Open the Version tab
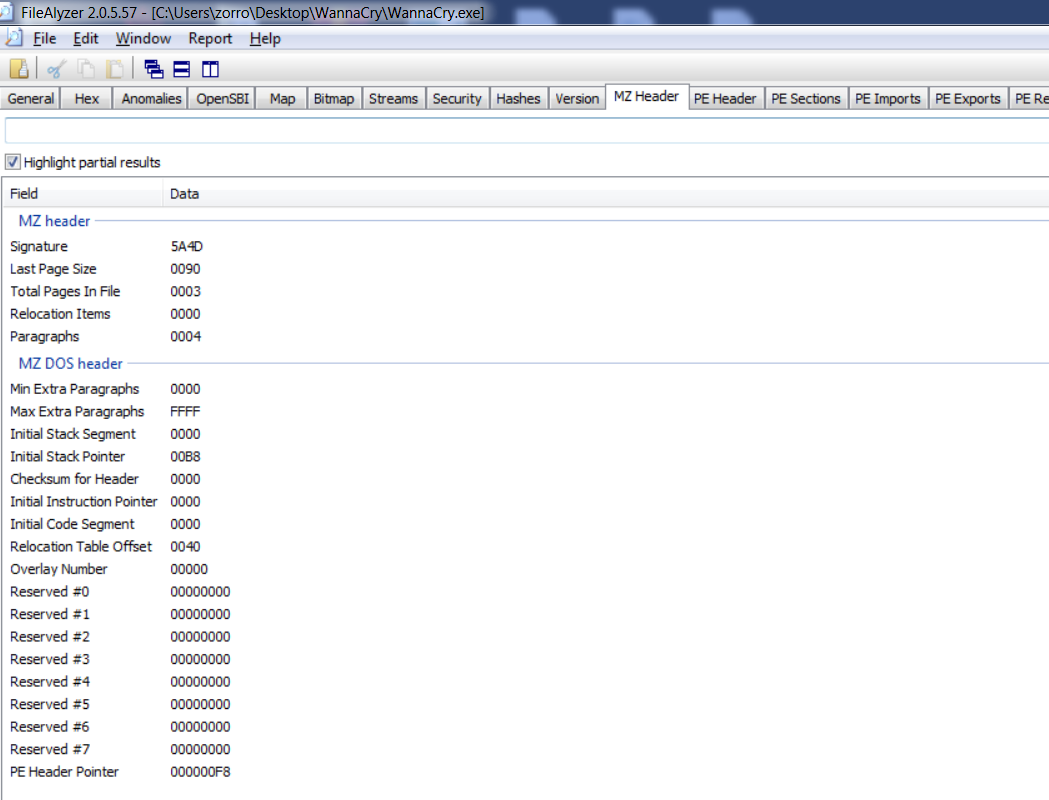The width and height of the screenshot is (1049, 800). [577, 98]
